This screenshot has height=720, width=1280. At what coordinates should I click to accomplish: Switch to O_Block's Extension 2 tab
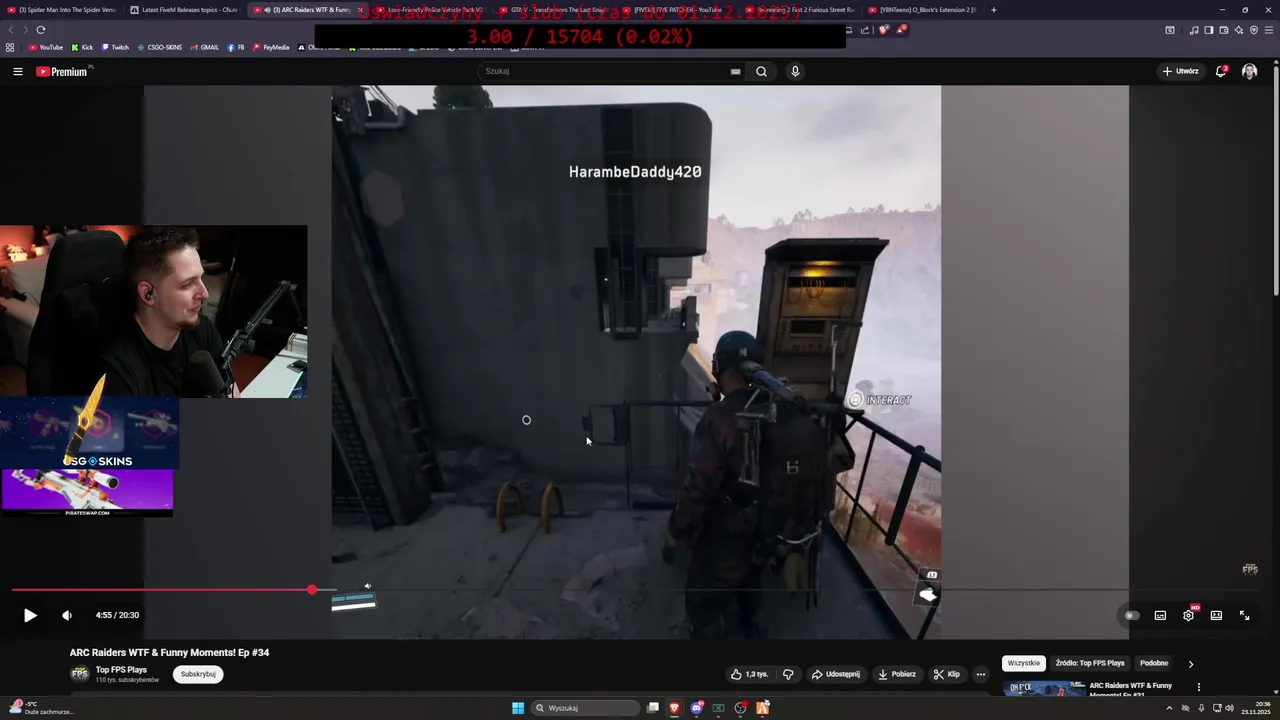(x=923, y=10)
